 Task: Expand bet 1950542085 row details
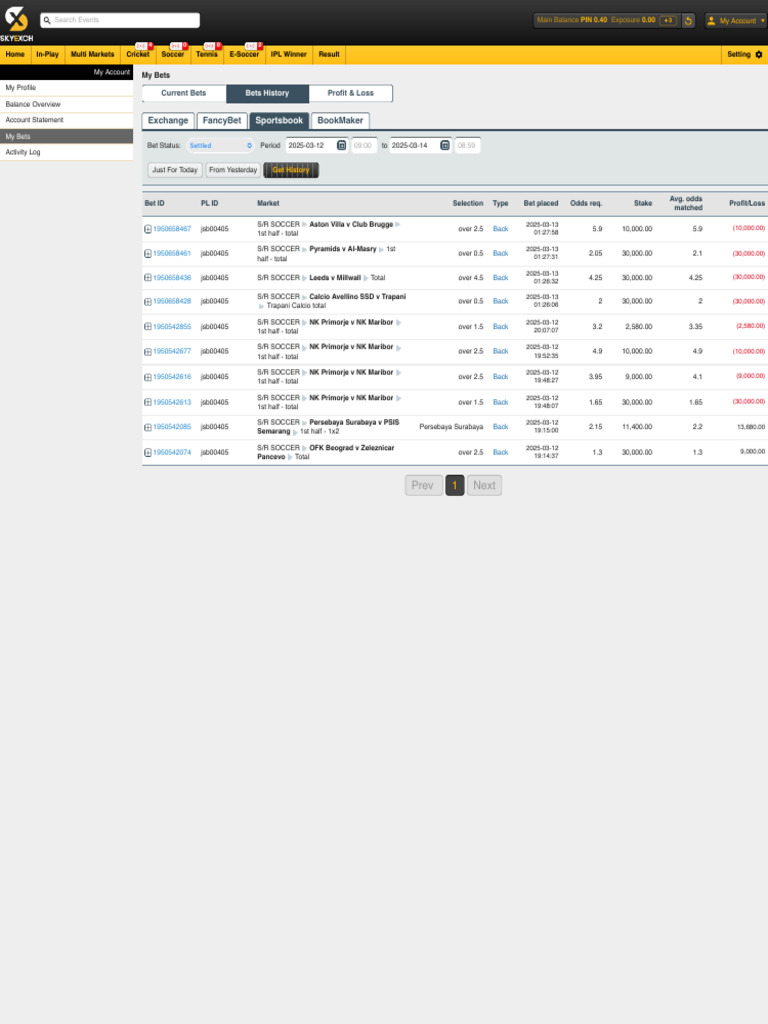tap(148, 427)
